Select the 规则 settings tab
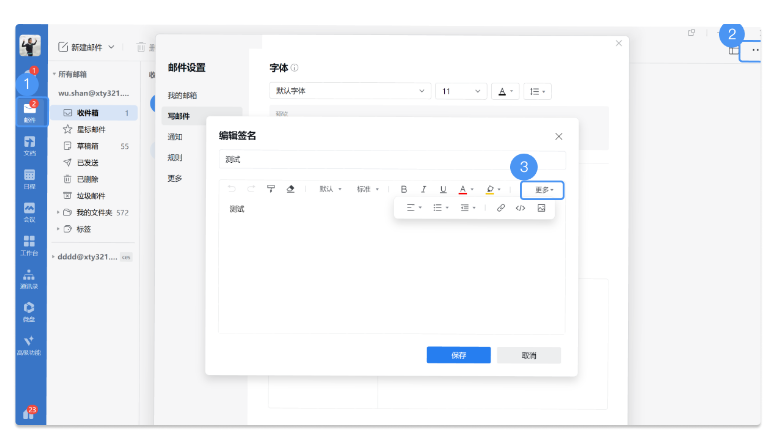The image size is (775, 438). point(175,158)
